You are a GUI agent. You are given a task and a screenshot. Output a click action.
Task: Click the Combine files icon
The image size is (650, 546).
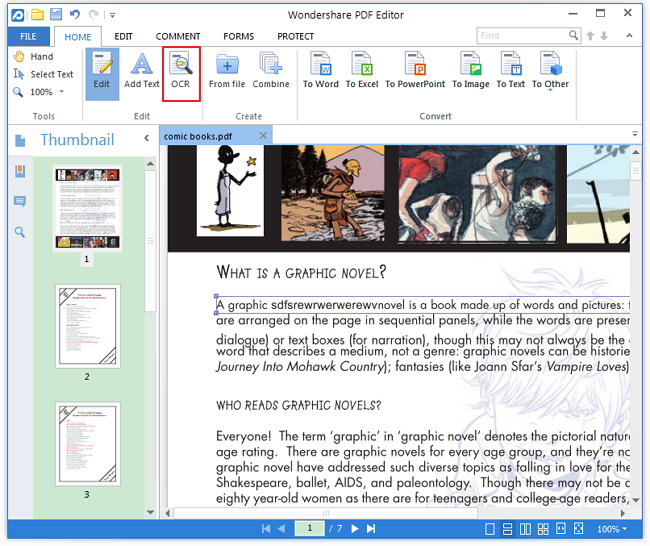(x=271, y=71)
